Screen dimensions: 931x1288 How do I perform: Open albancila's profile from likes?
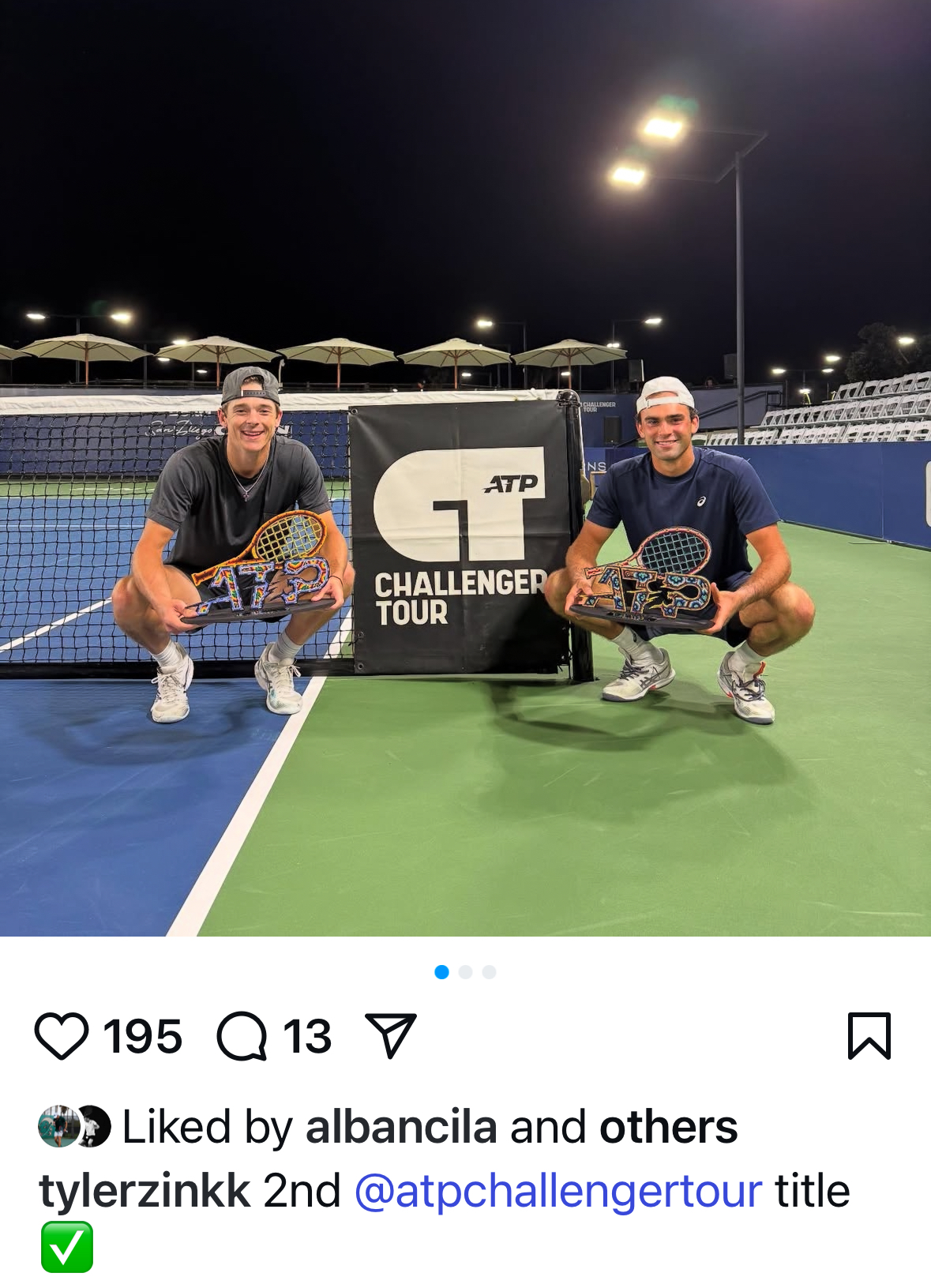click(401, 1126)
